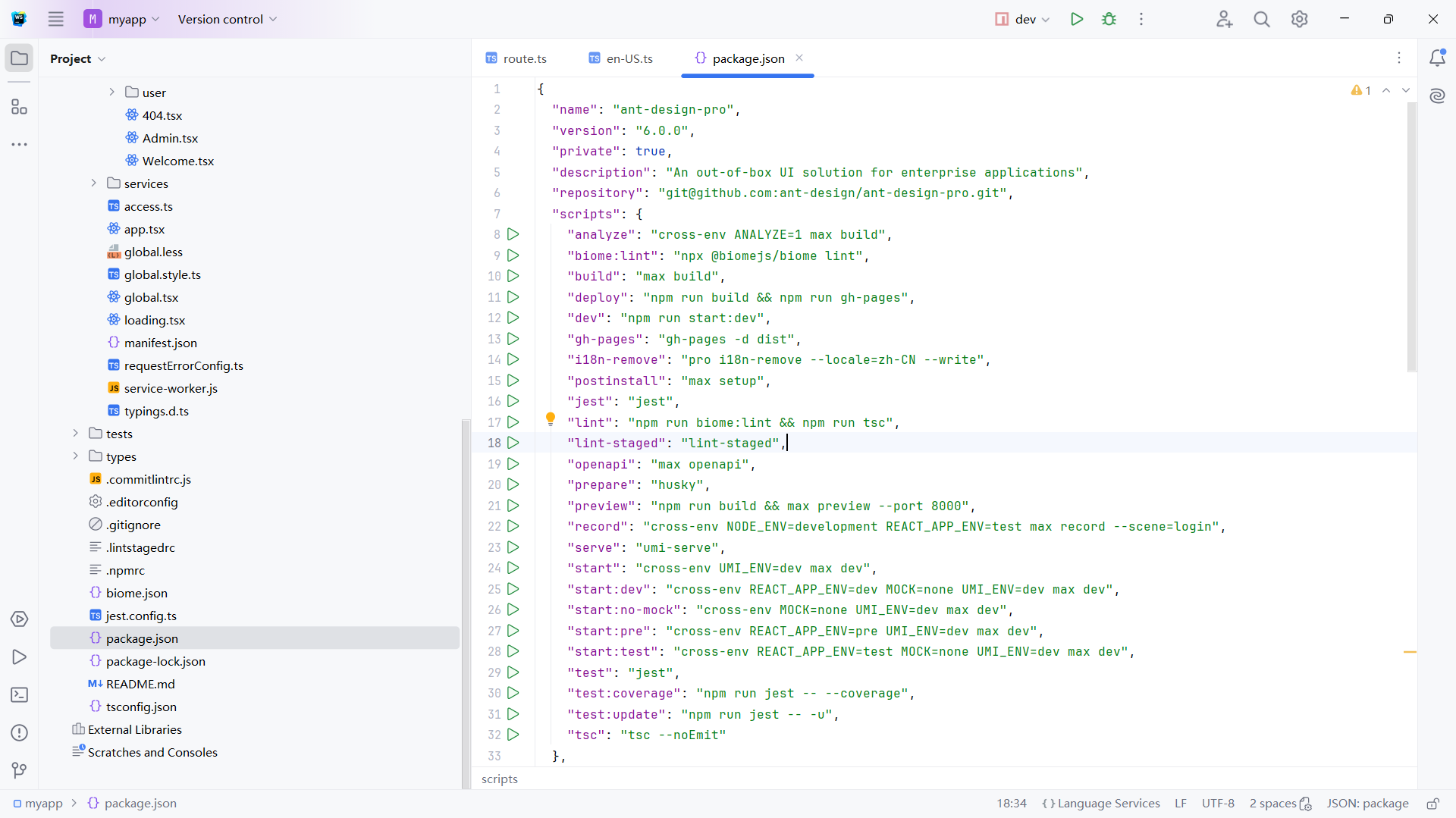Open Welcome.tsx in project tree
Screen dimensions: 1456x818
pos(178,161)
